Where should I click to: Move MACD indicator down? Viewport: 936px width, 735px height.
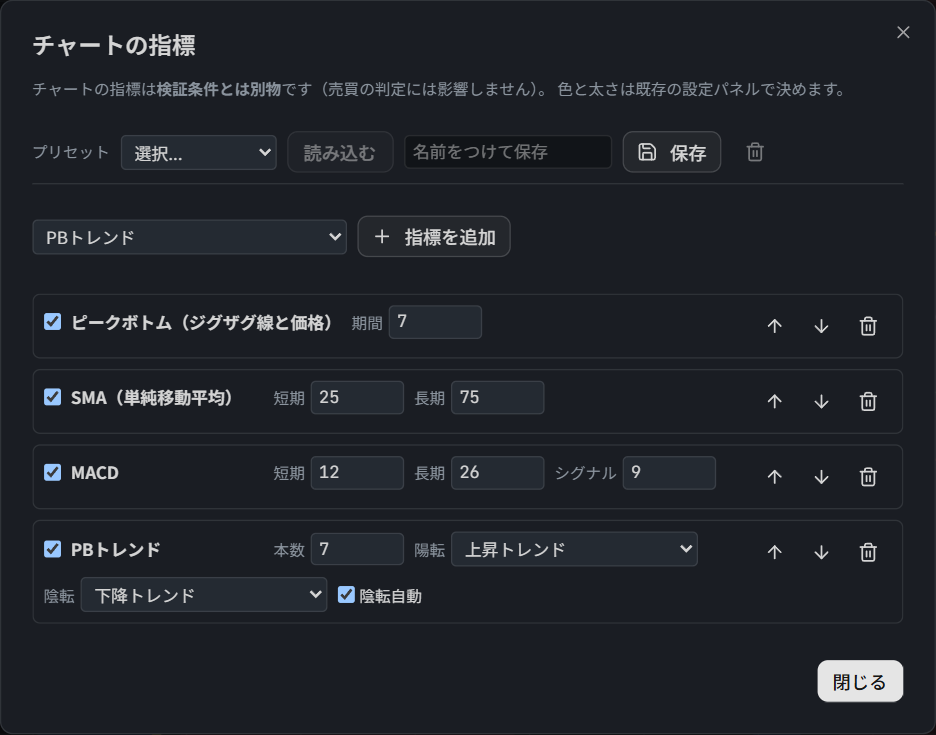pos(821,476)
